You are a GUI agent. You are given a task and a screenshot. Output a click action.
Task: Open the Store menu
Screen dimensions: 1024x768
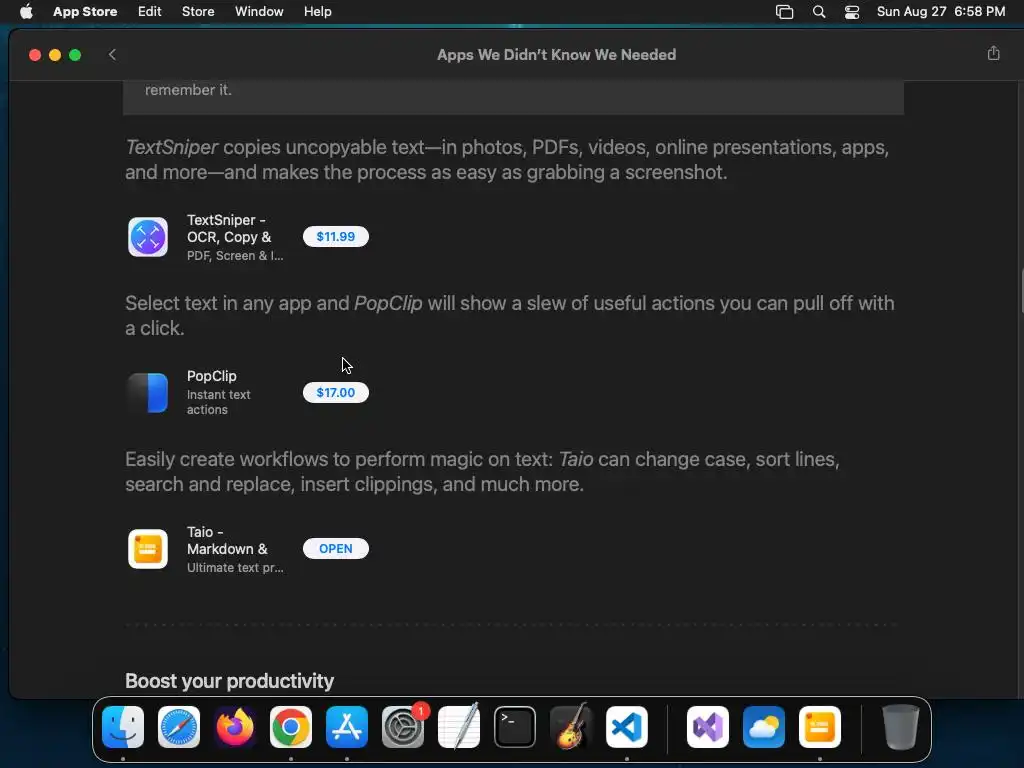tap(198, 12)
